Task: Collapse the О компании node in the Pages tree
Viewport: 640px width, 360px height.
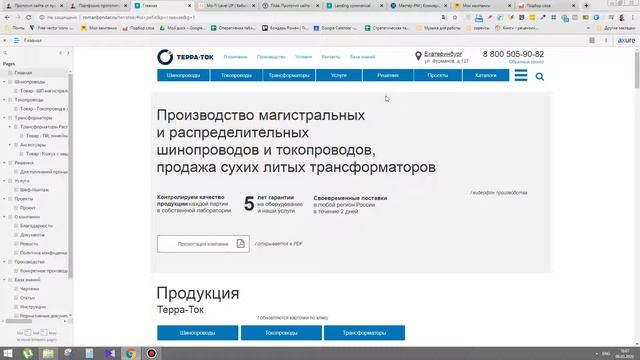Action: (4, 217)
